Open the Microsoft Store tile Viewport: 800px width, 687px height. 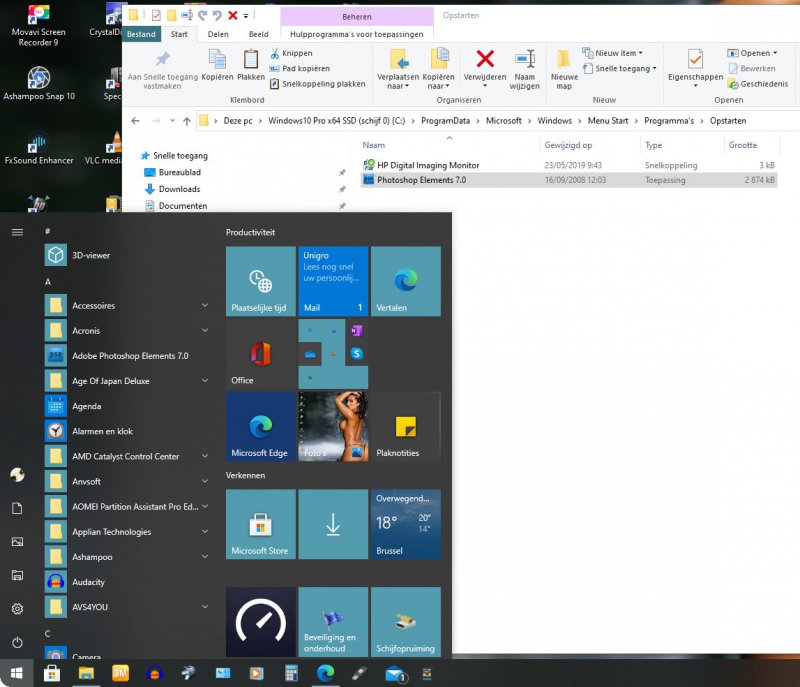260,524
